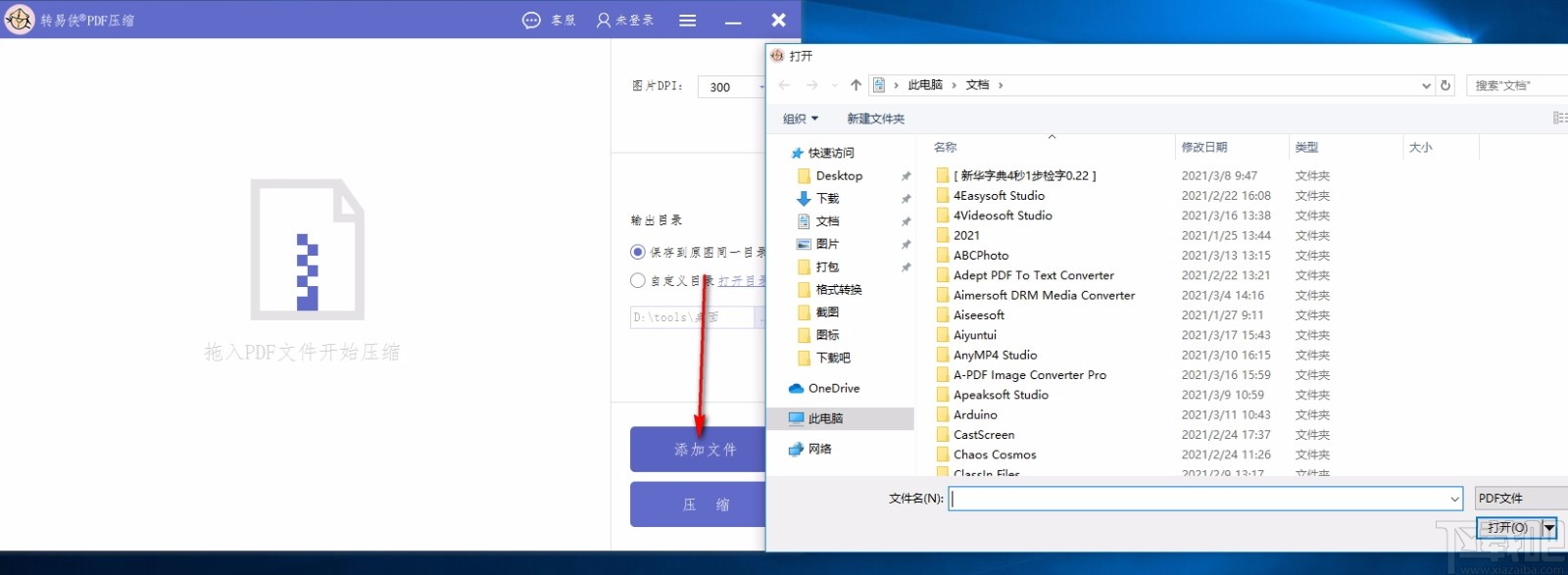The image size is (1568, 575).
Task: Click the PDF compressor app logo
Action: pos(19,19)
